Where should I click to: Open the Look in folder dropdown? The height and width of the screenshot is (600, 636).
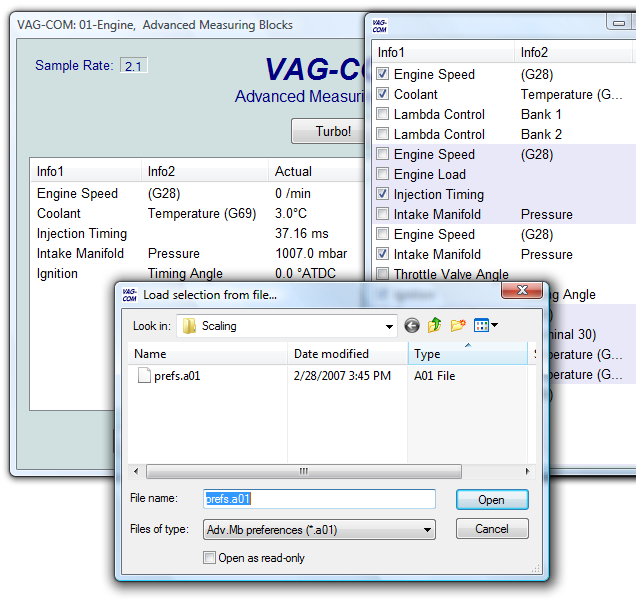[389, 326]
